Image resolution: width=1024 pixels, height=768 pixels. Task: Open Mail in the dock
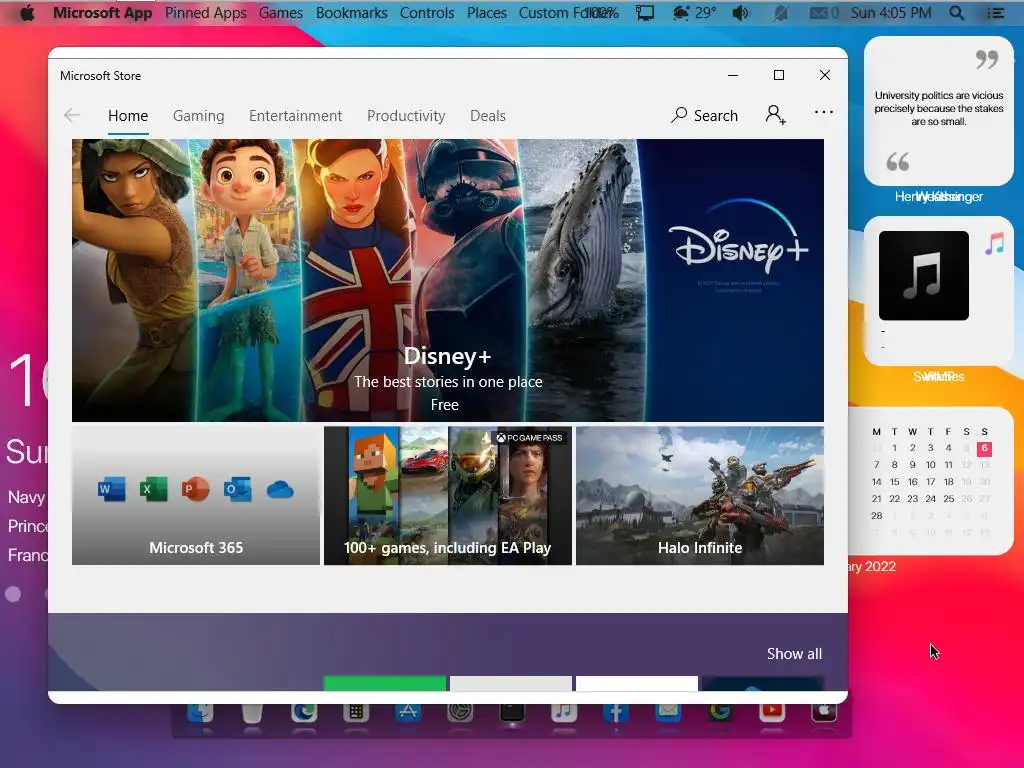(x=667, y=711)
